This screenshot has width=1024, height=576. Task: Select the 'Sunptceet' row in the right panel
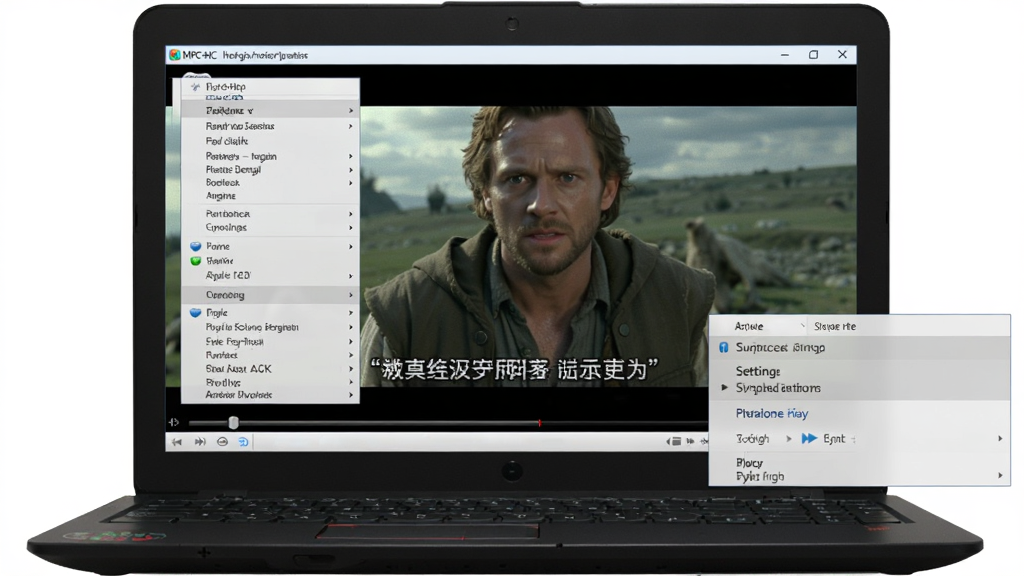coord(859,347)
